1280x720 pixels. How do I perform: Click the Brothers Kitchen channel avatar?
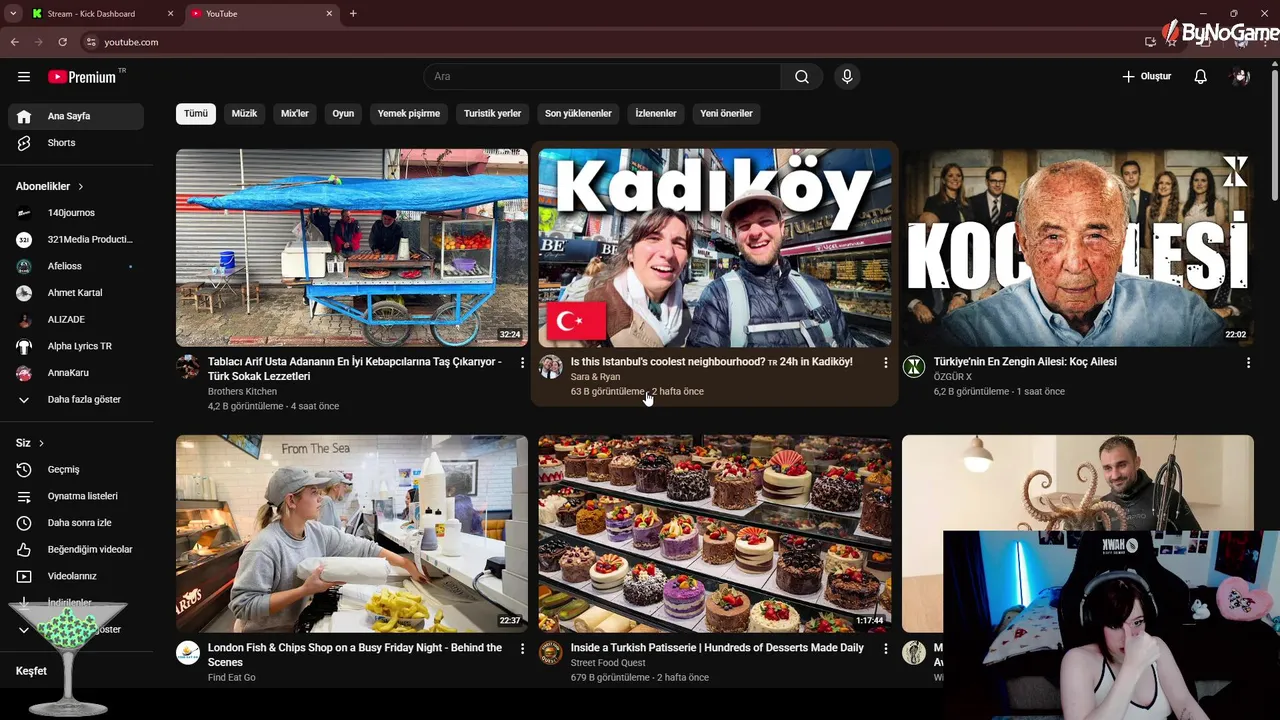coord(188,367)
